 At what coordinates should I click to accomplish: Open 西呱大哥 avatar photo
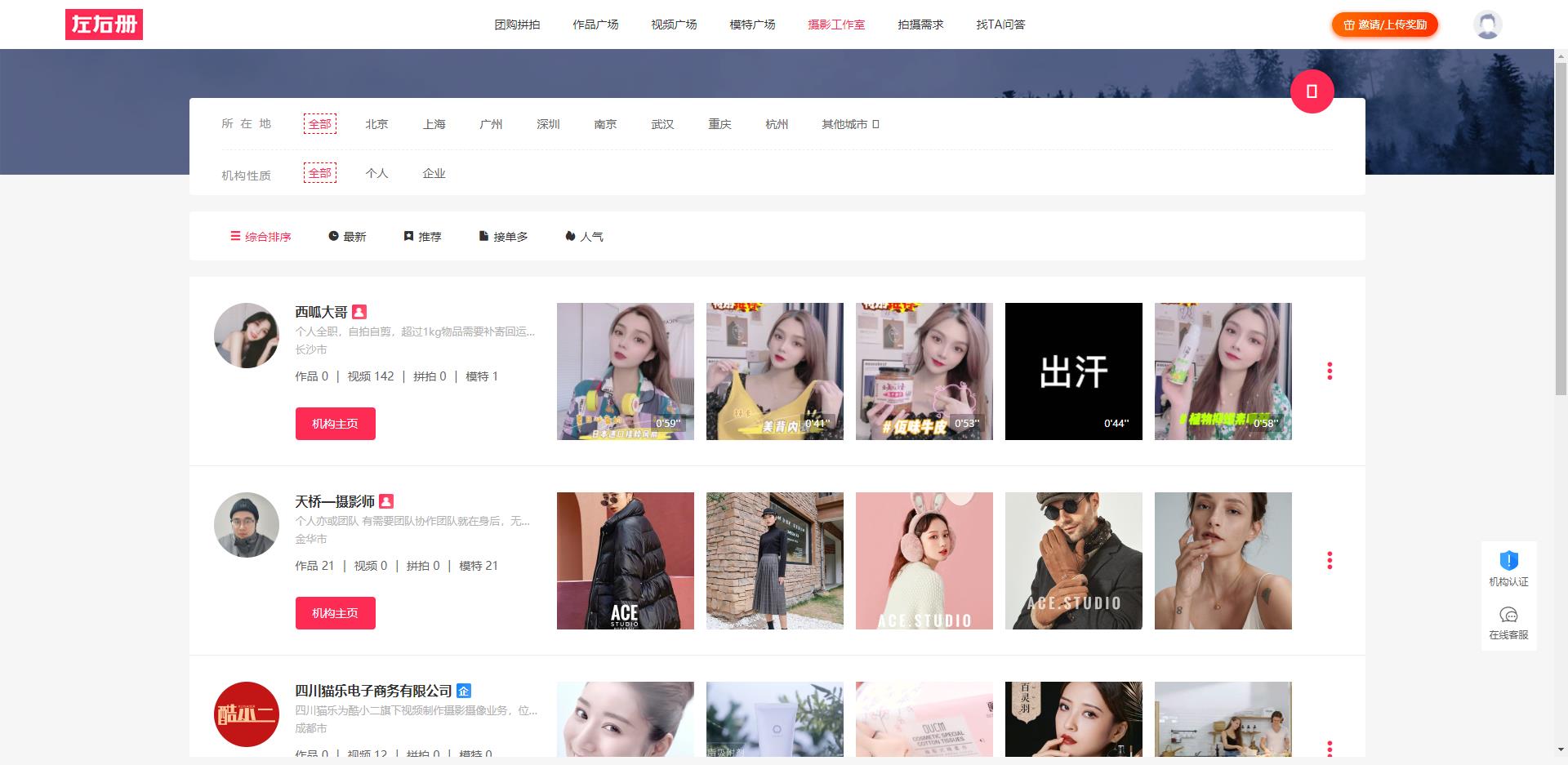pos(247,336)
